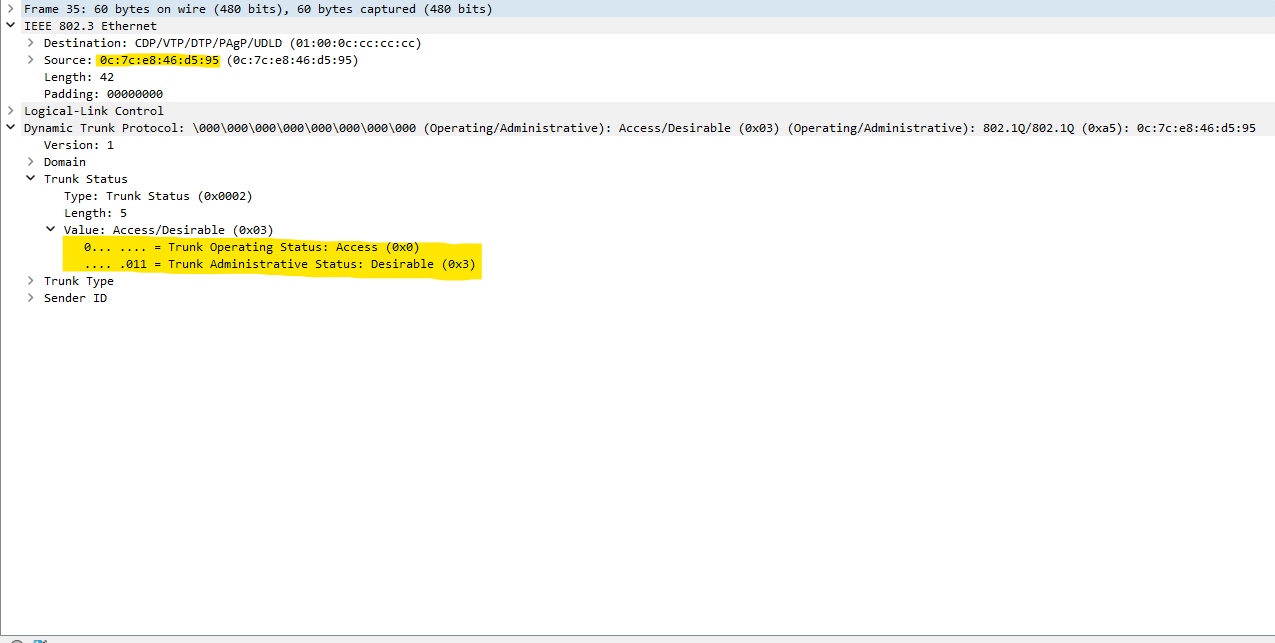Viewport: 1275px width, 643px height.
Task: Expand the Logical-Link Control section
Action: tap(10, 111)
